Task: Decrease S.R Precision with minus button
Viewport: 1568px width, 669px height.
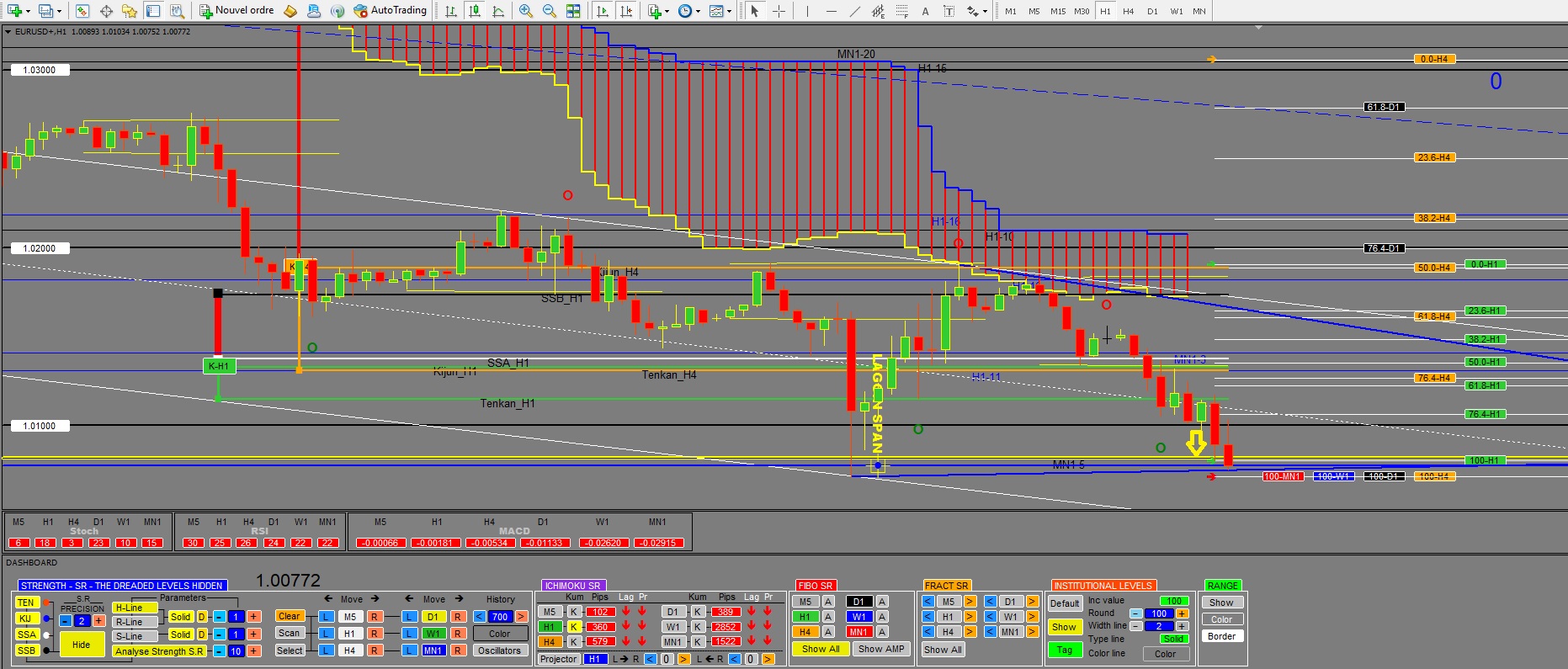Action: (66, 621)
